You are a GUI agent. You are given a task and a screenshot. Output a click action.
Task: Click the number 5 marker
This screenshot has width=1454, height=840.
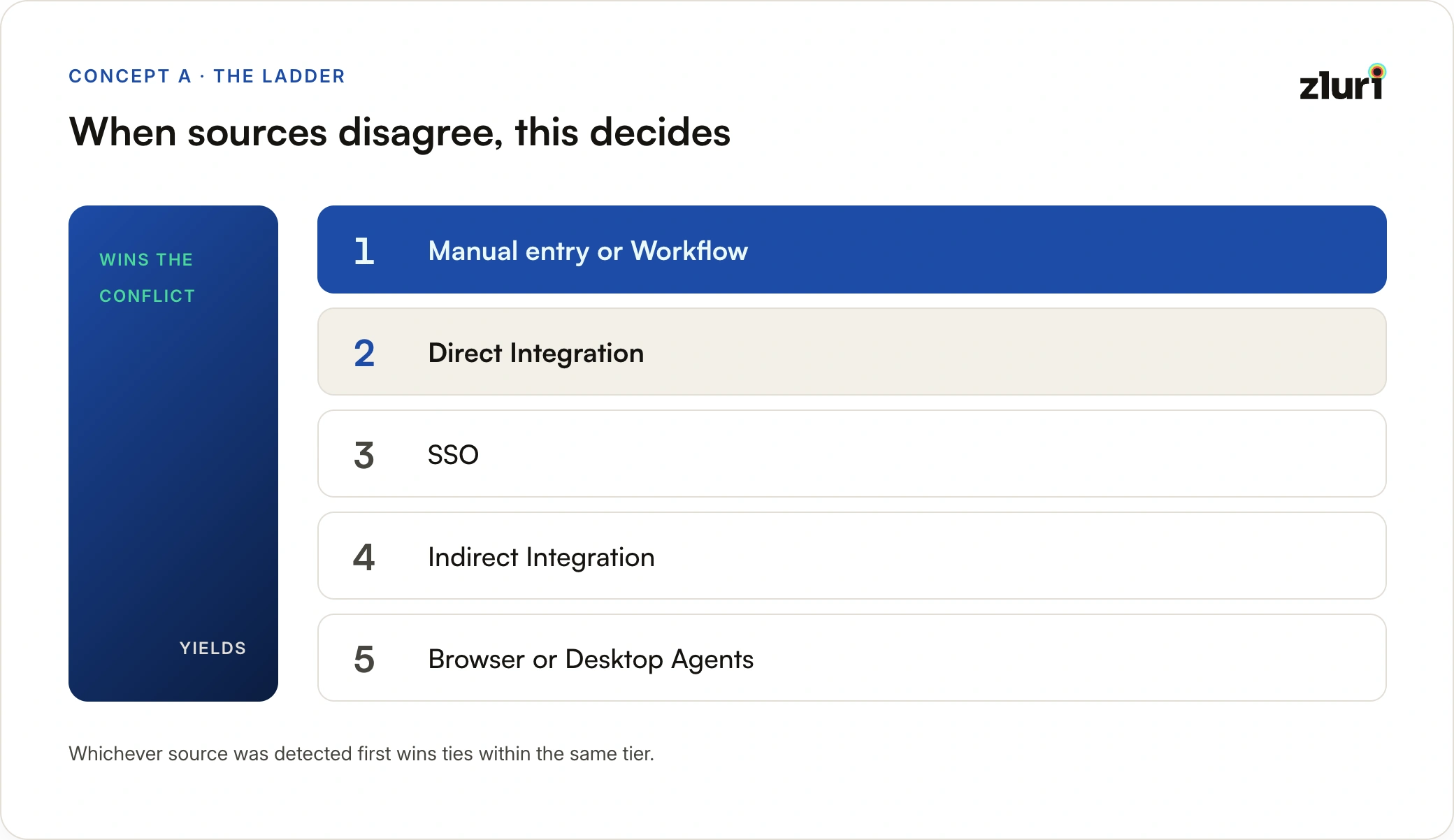click(x=364, y=659)
